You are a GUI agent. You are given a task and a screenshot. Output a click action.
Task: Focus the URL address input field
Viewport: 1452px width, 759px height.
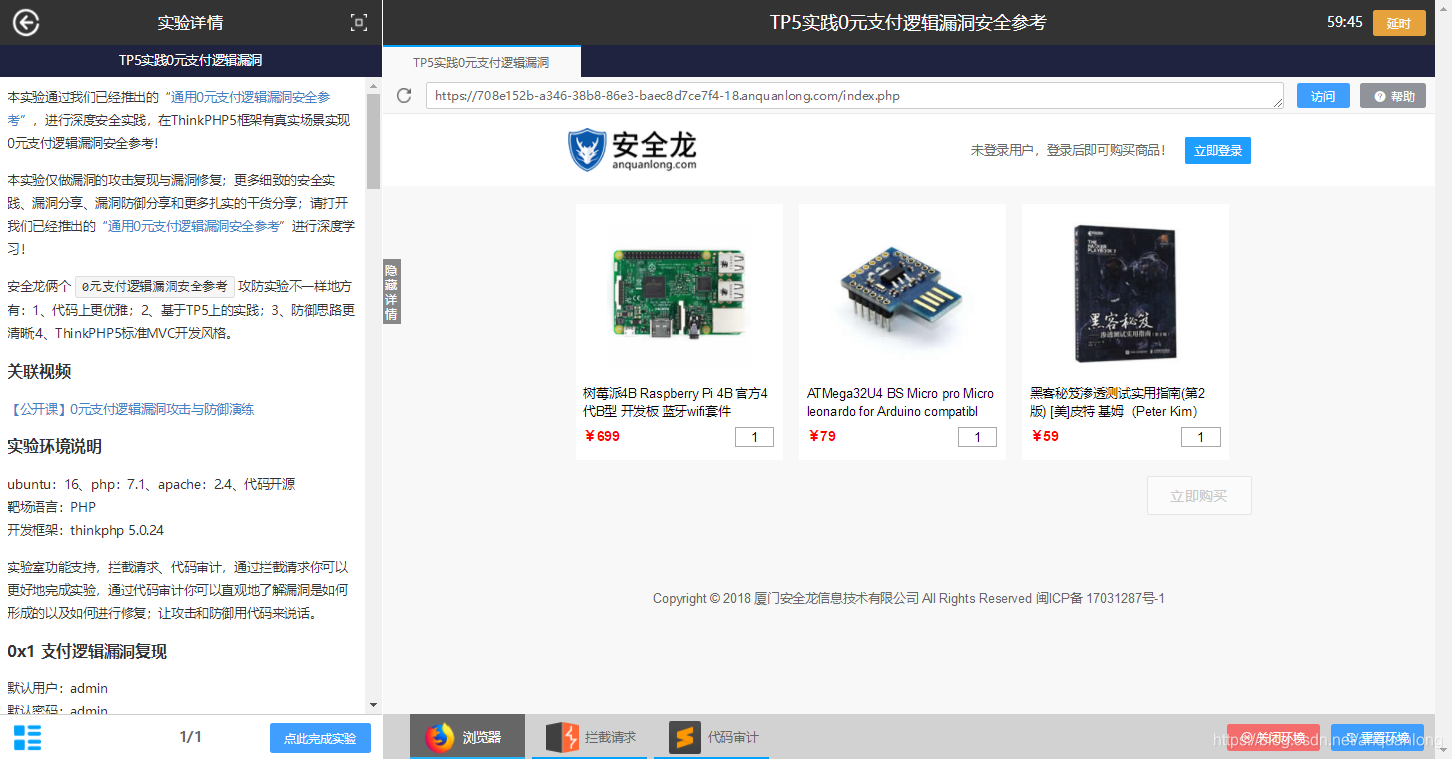[855, 96]
